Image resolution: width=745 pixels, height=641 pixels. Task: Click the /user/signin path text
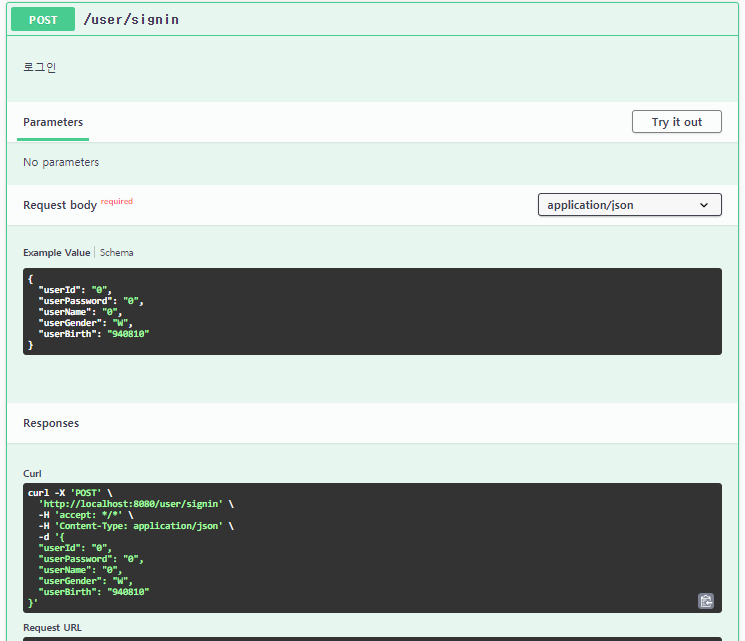[x=131, y=19]
